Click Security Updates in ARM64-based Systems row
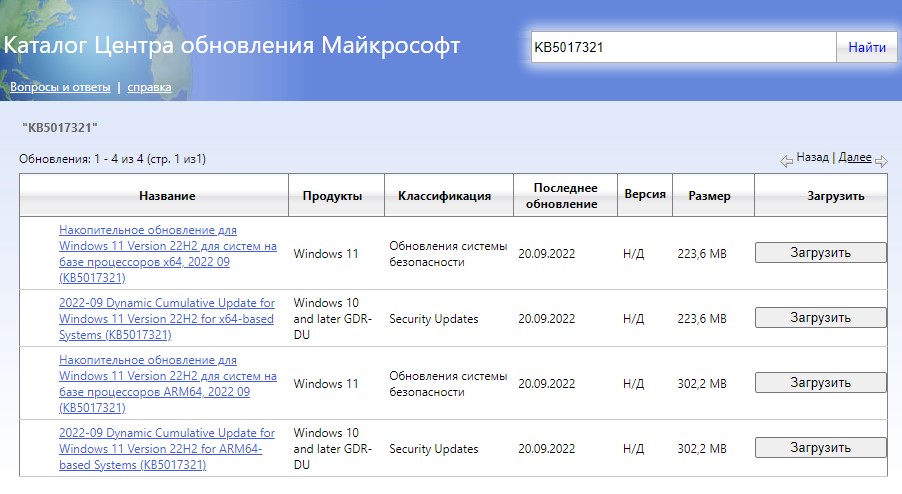The width and height of the screenshot is (902, 494). (x=434, y=449)
